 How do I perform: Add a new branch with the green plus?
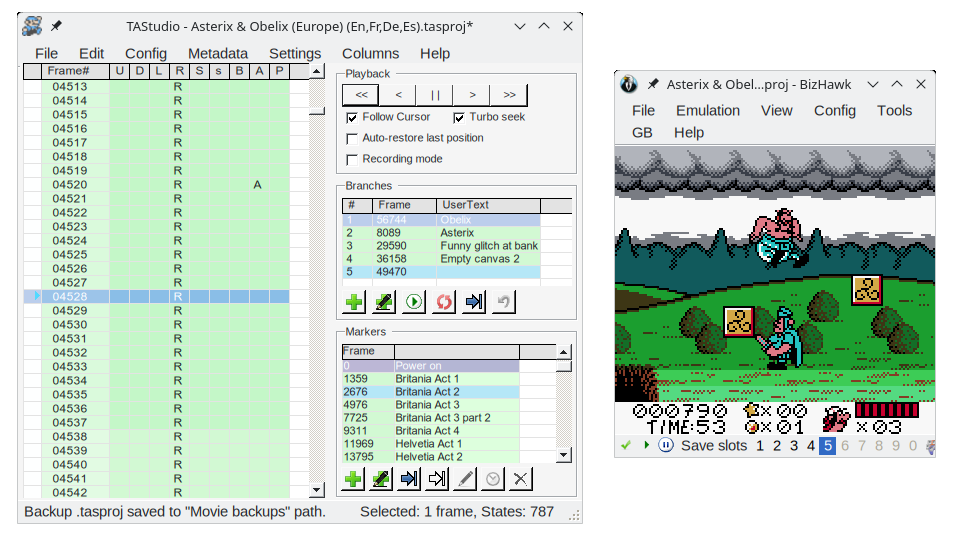[x=354, y=302]
